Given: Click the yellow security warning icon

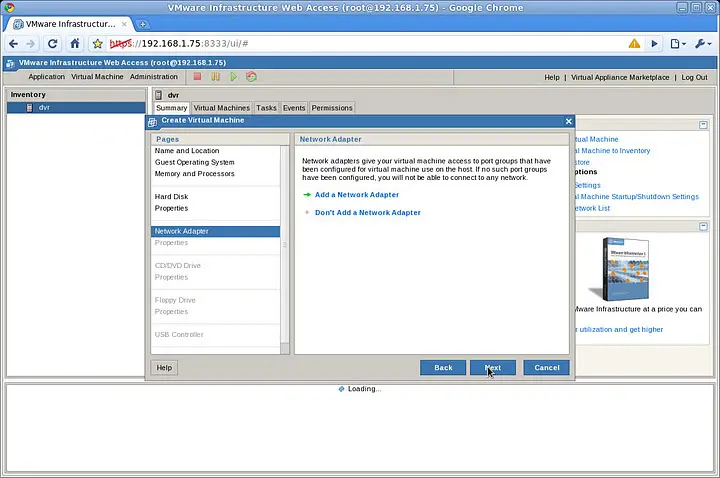Looking at the screenshot, I should [634, 44].
